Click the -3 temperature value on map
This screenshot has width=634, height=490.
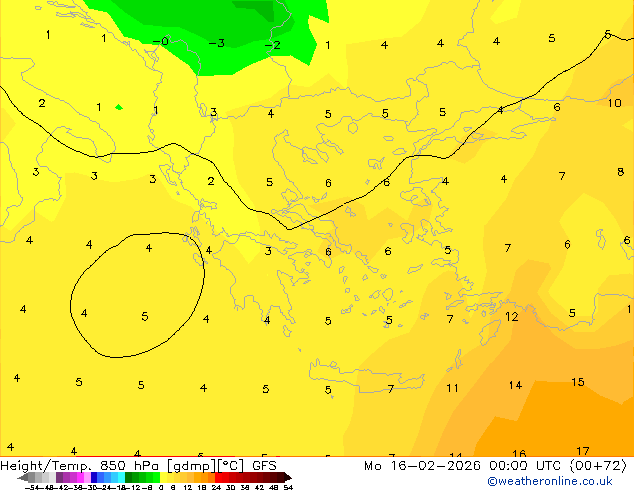click(217, 43)
